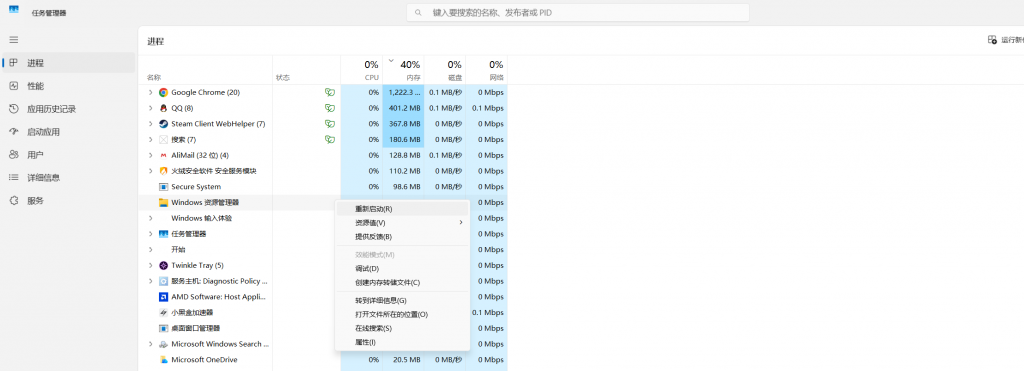Click the efficiency leaf icon for Google Chrome
This screenshot has width=1024, height=371.
point(330,92)
